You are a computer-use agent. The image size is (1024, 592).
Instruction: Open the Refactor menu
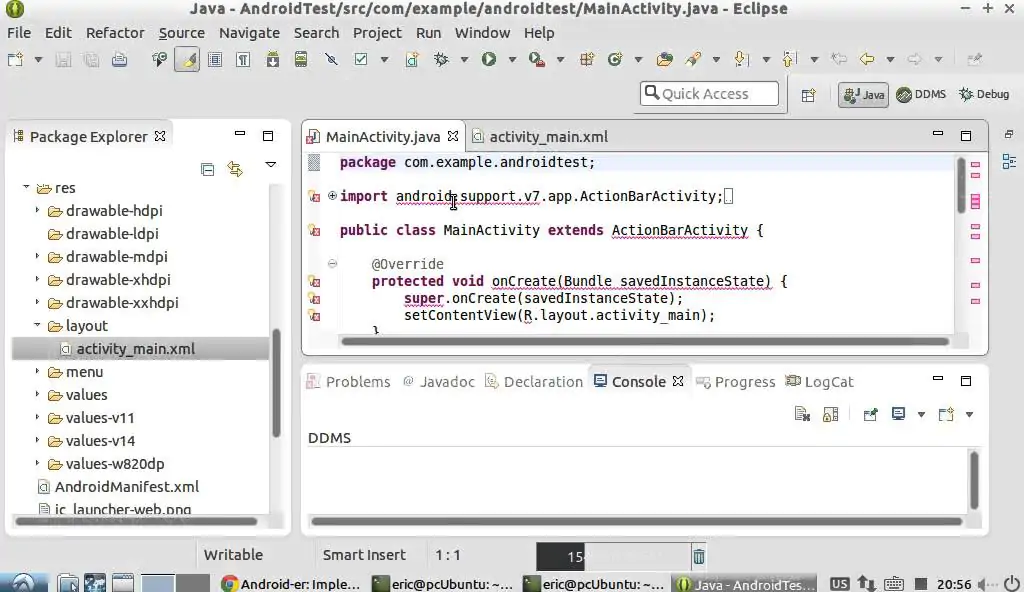[115, 33]
